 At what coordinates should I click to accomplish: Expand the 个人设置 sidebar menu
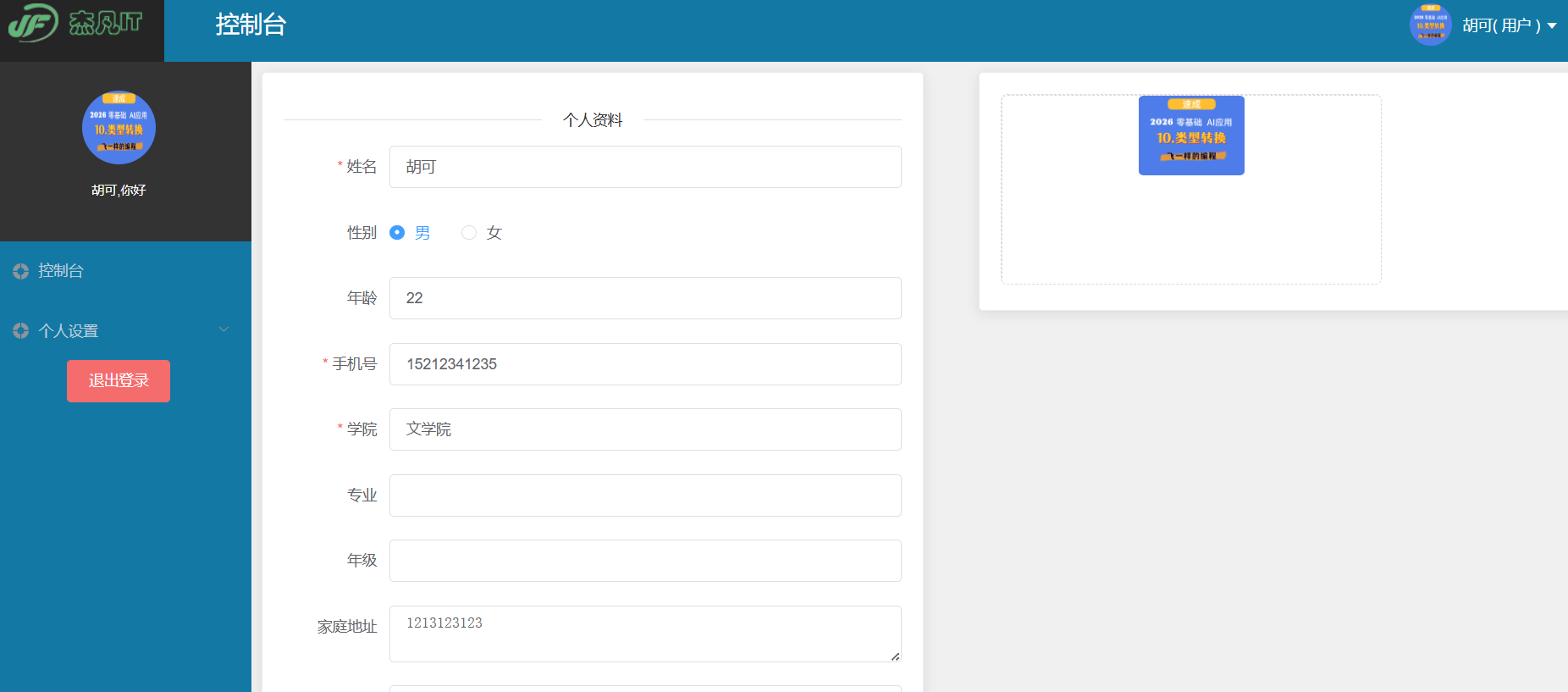tap(125, 330)
